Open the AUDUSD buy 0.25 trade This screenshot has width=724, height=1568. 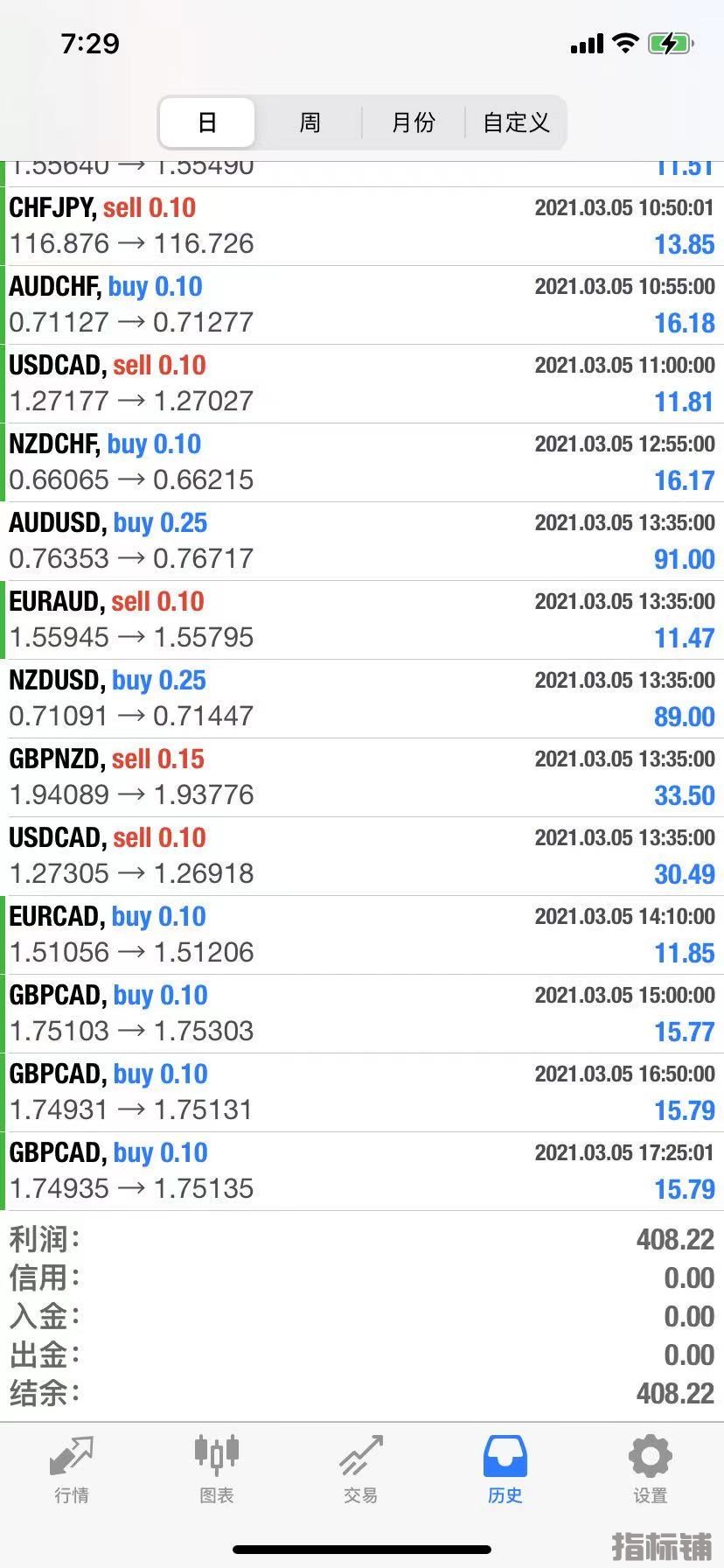pos(362,542)
